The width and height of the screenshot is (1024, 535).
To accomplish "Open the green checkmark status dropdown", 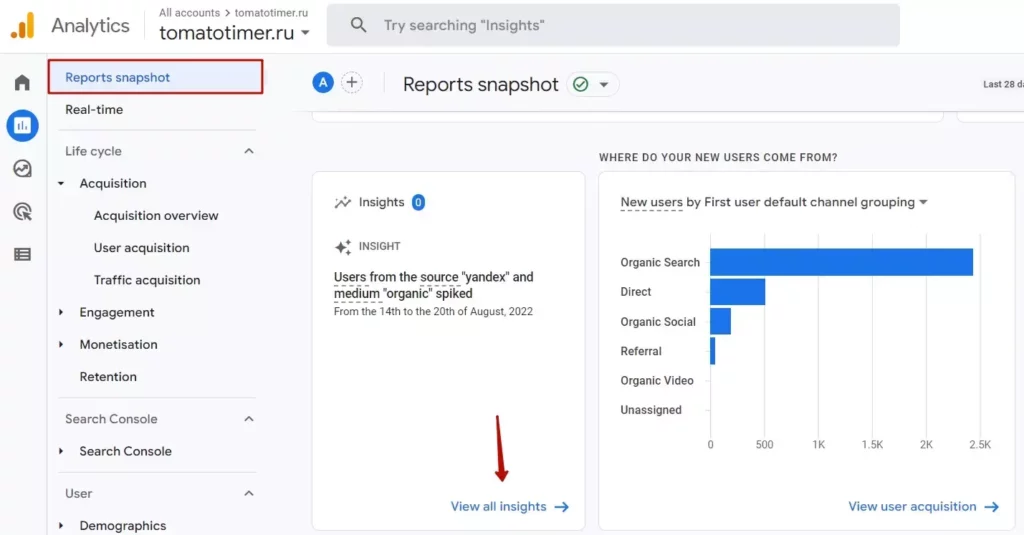I will pos(592,84).
